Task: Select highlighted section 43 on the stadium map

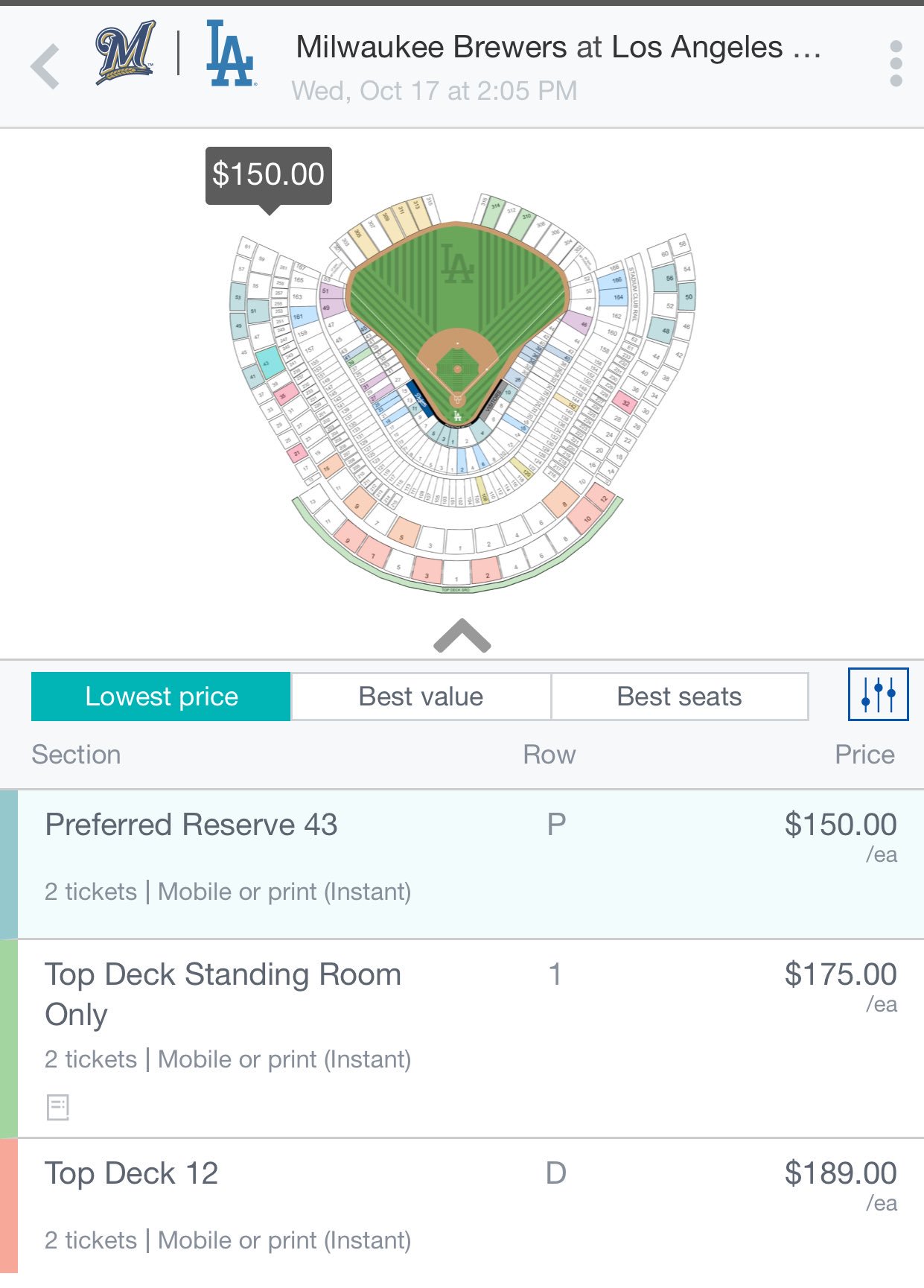Action: 270,363
